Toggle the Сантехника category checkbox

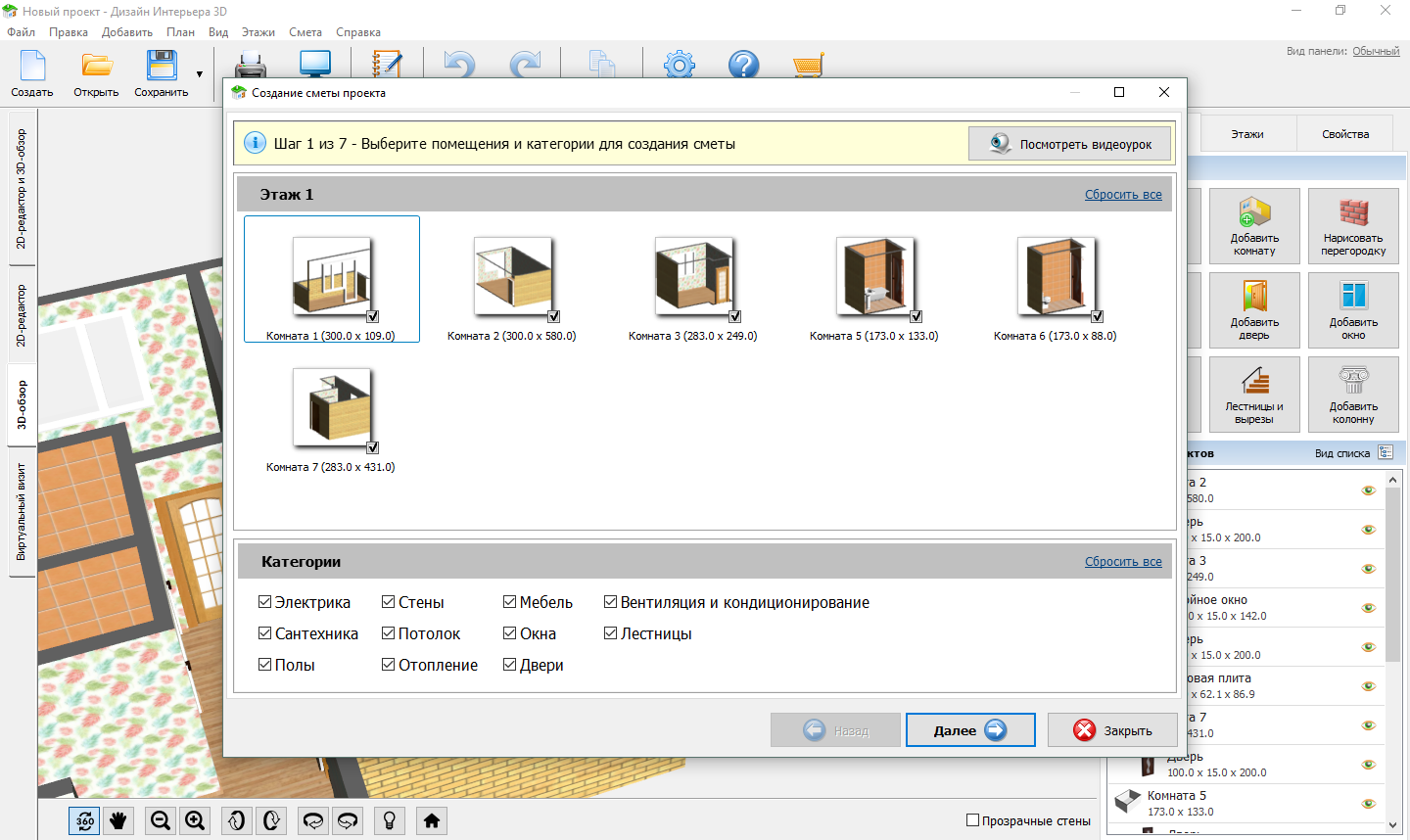pyautogui.click(x=264, y=633)
